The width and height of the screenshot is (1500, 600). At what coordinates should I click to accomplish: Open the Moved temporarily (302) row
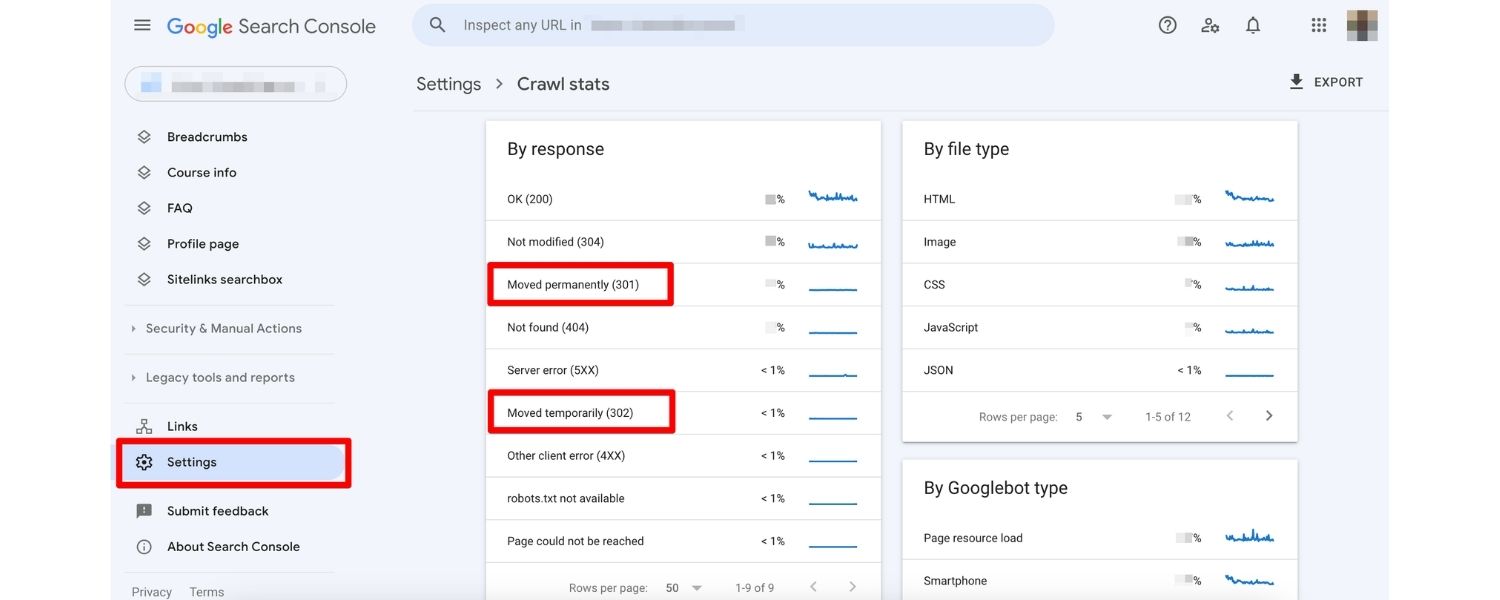pyautogui.click(x=570, y=413)
